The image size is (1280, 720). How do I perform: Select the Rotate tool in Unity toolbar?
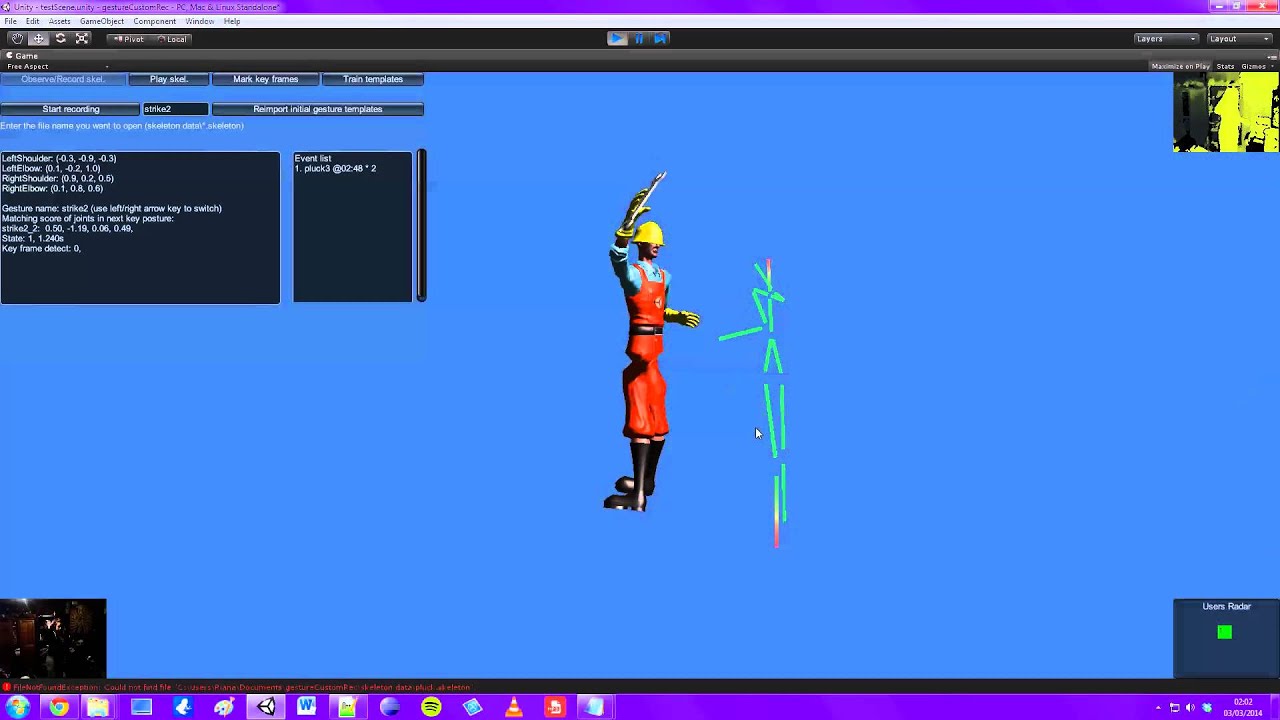pyautogui.click(x=61, y=38)
